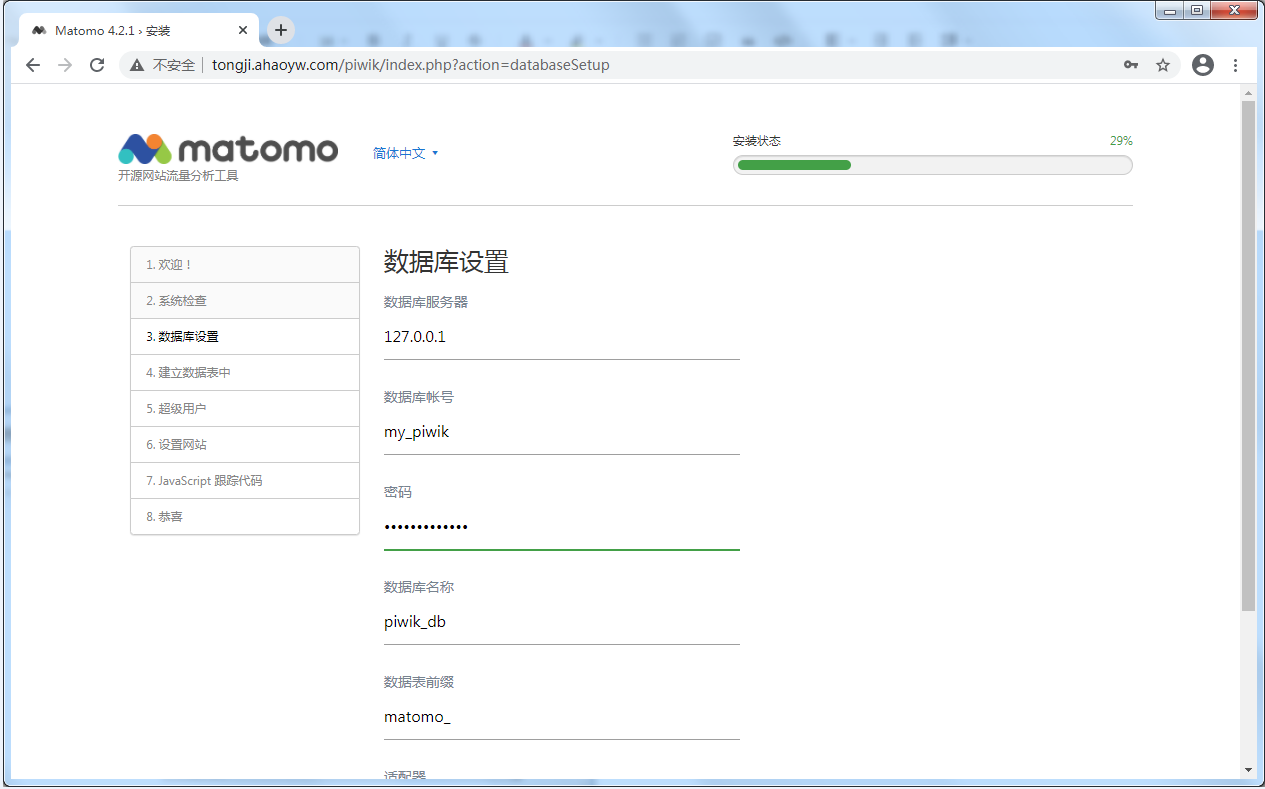Reload the page with refresh icon

click(x=97, y=65)
